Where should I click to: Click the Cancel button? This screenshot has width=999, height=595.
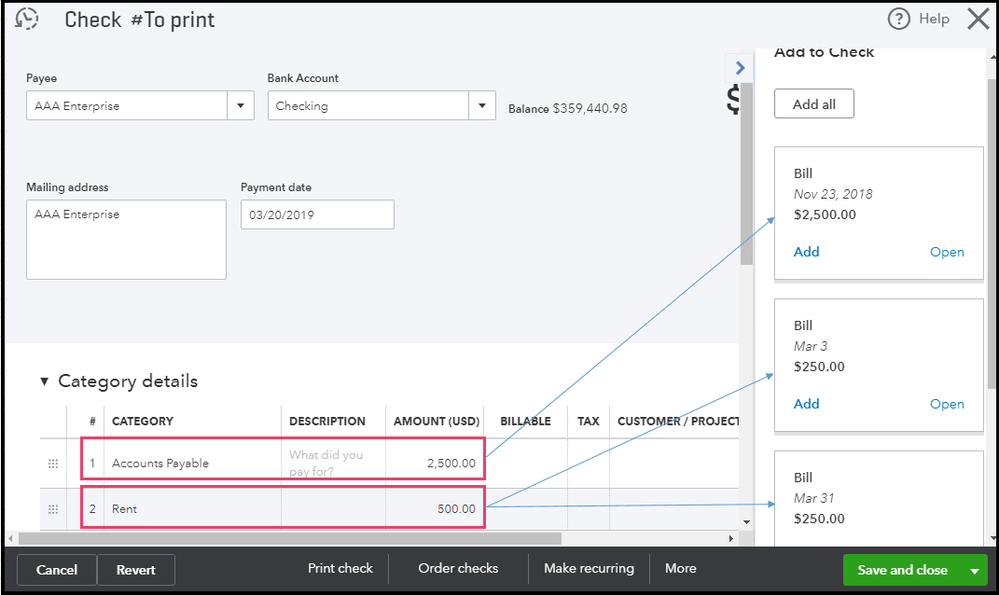57,570
